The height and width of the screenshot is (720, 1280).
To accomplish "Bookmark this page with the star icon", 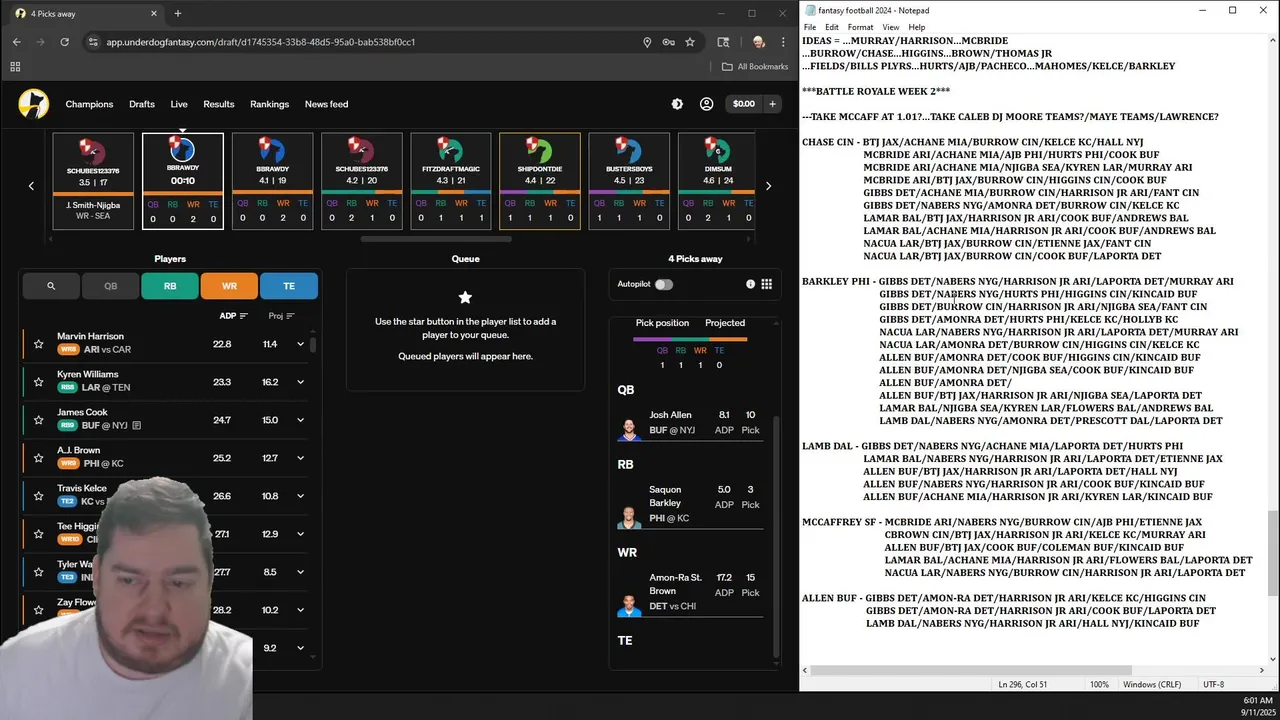I will point(690,42).
